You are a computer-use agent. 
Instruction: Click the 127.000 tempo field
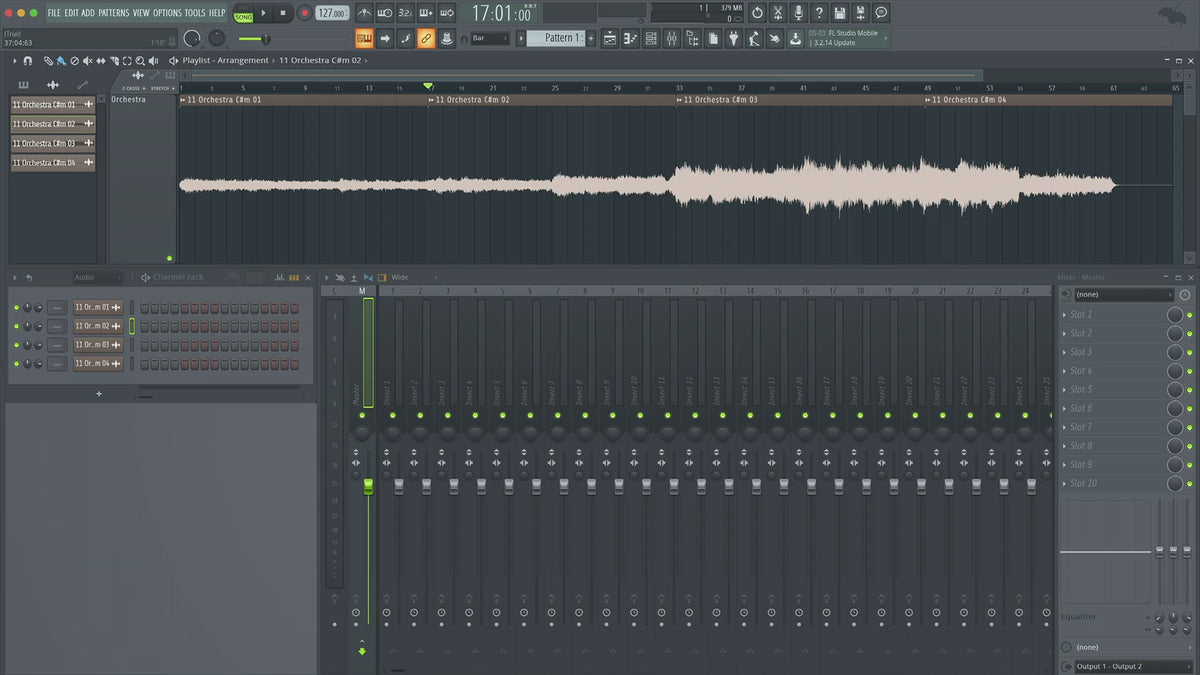332,13
